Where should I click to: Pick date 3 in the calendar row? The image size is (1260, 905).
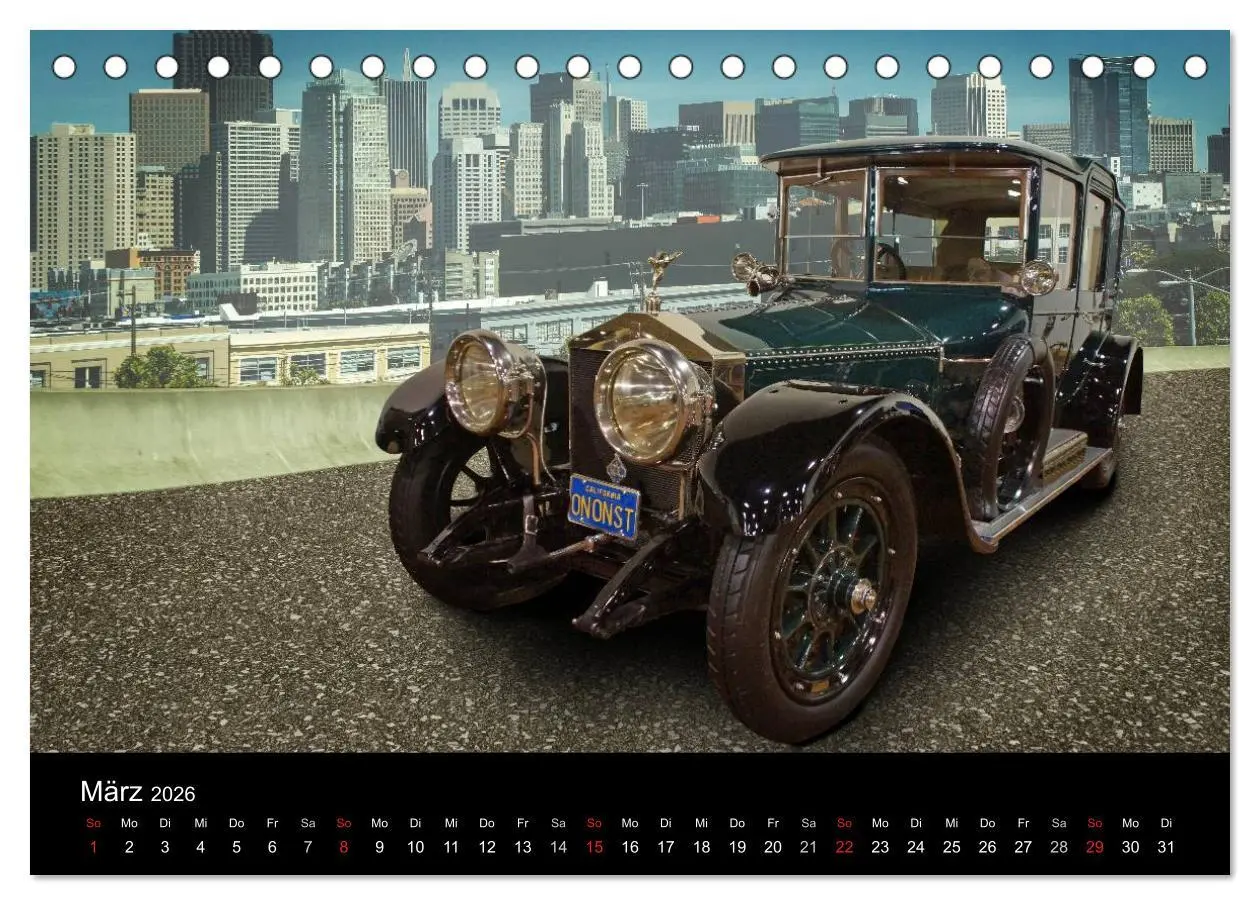[165, 847]
